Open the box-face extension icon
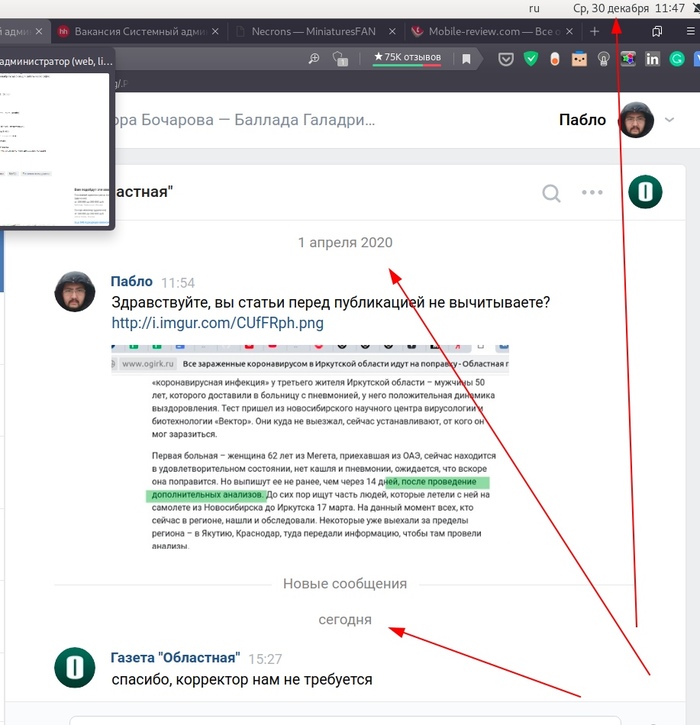This screenshot has height=725, width=700. [579, 59]
